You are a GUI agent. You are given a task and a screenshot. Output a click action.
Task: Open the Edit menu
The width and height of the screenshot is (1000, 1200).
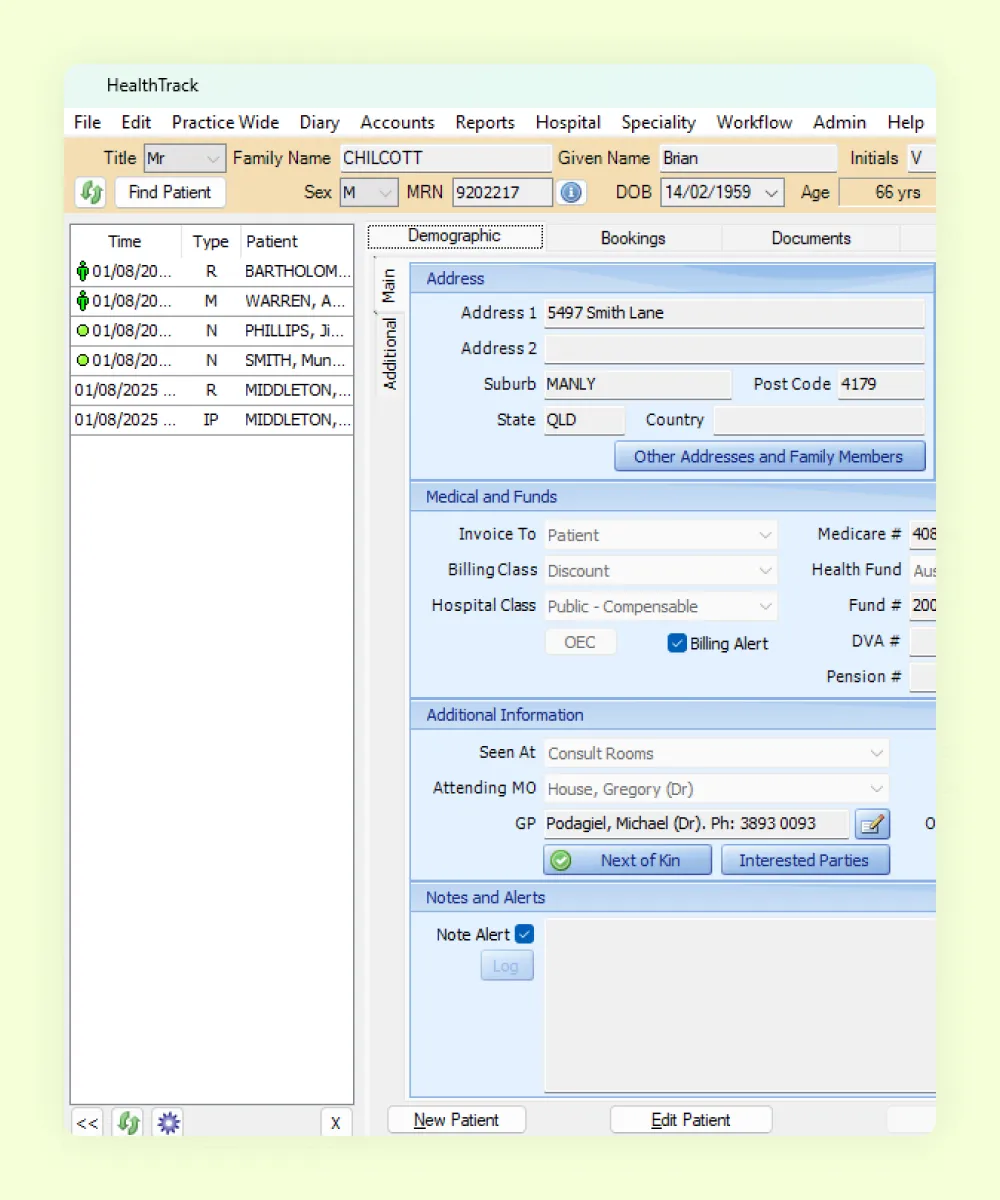[136, 122]
